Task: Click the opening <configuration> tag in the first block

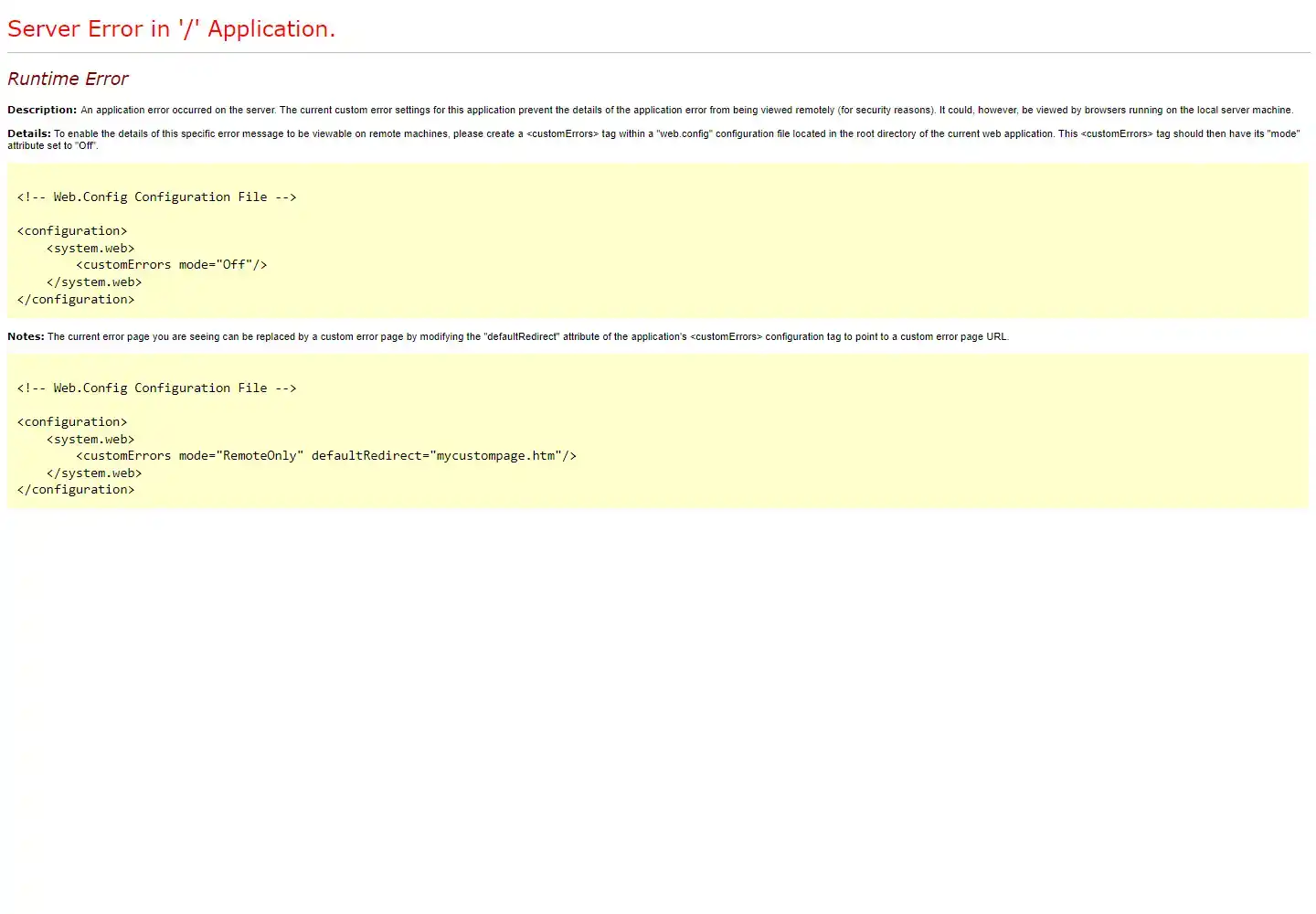Action: [72, 231]
